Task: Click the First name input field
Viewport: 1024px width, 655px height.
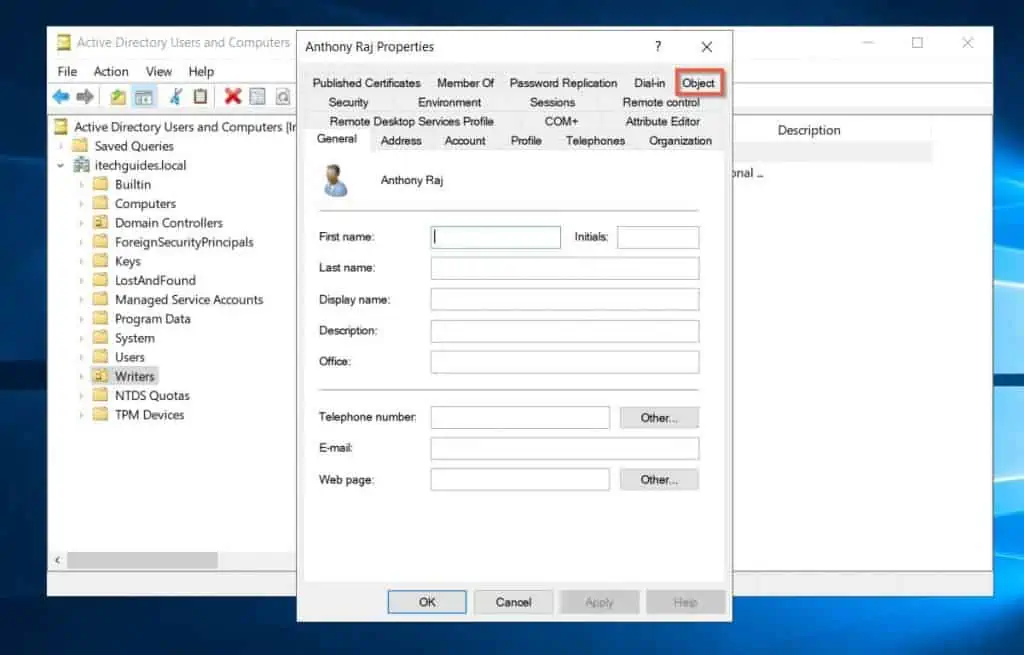Action: pyautogui.click(x=496, y=237)
